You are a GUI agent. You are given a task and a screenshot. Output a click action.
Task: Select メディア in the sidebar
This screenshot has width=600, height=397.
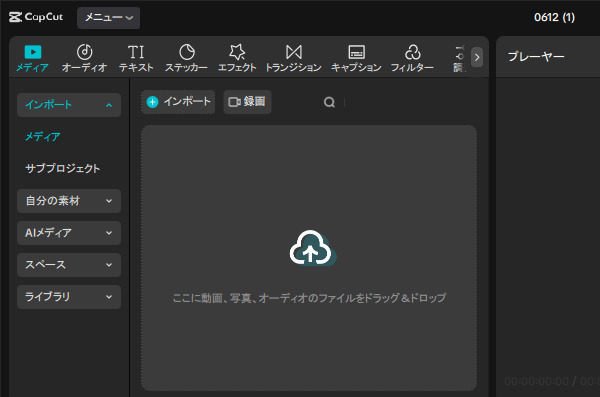(x=42, y=137)
